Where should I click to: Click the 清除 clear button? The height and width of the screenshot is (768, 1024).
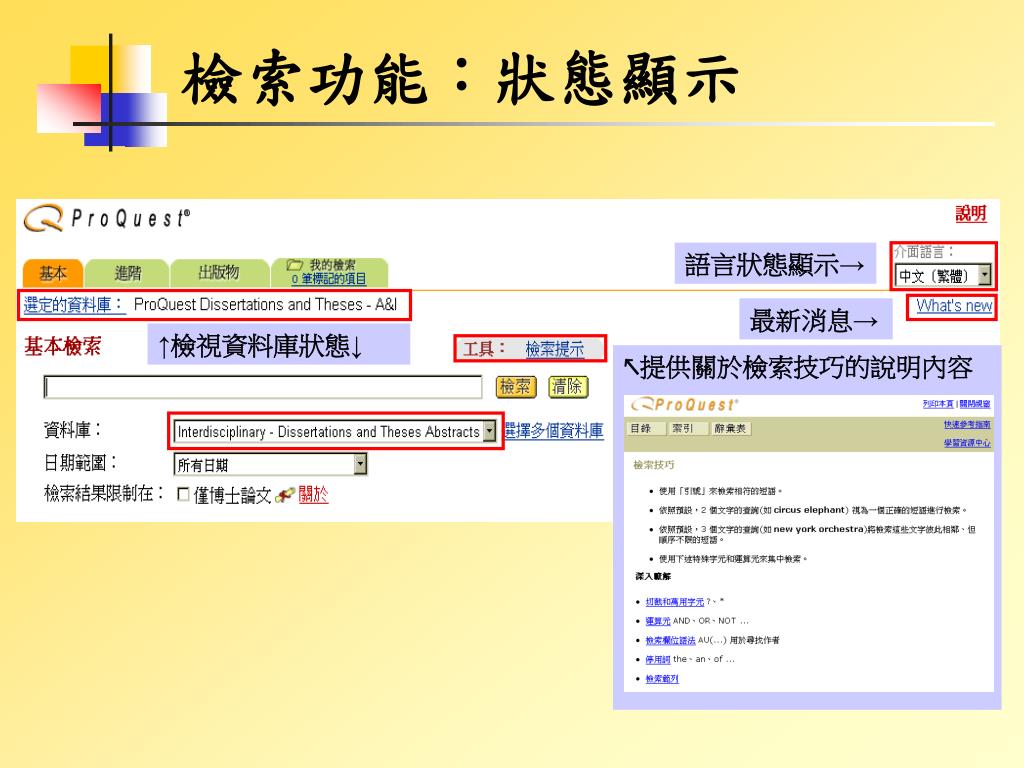click(568, 387)
